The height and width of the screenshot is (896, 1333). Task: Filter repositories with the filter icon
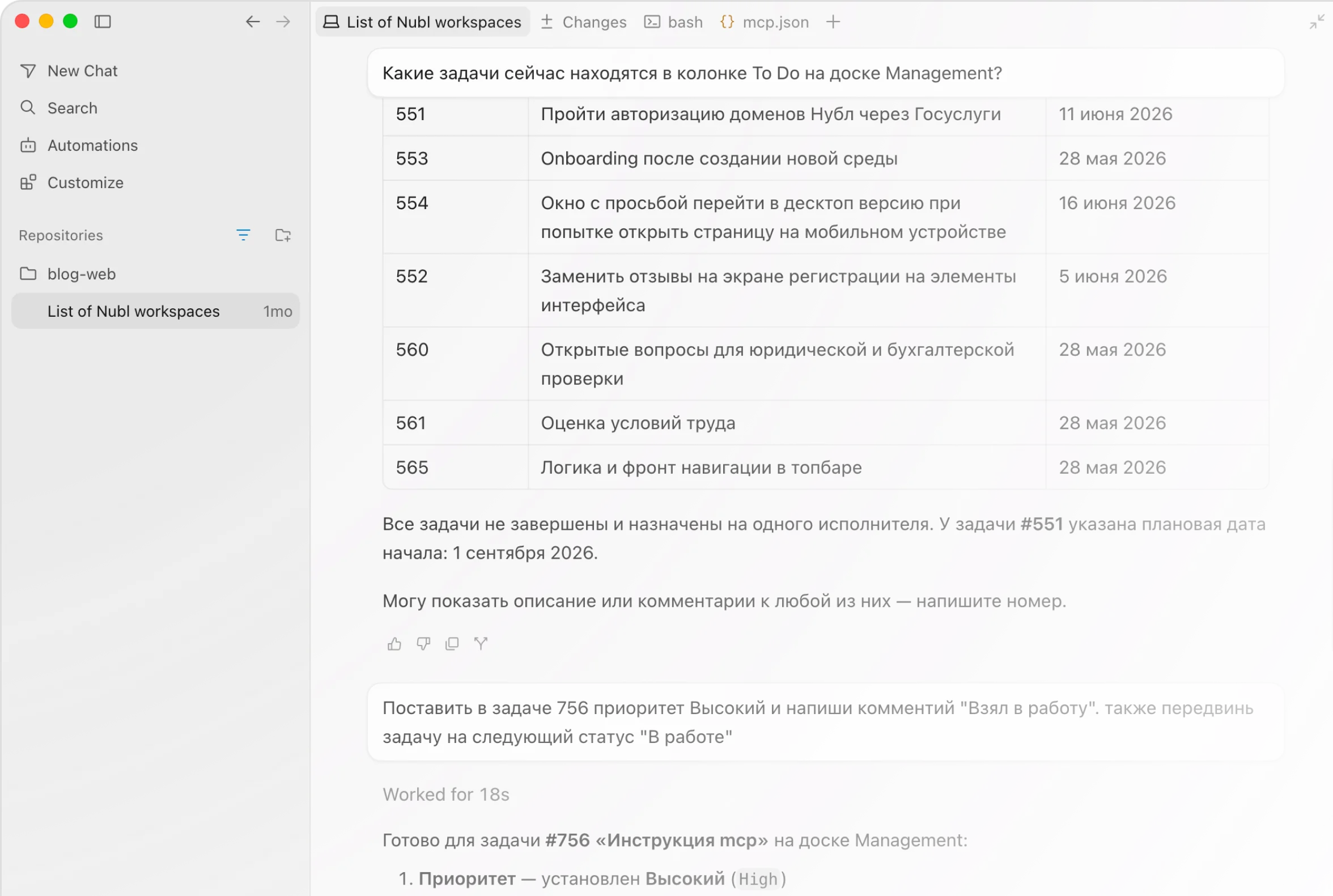click(243, 235)
